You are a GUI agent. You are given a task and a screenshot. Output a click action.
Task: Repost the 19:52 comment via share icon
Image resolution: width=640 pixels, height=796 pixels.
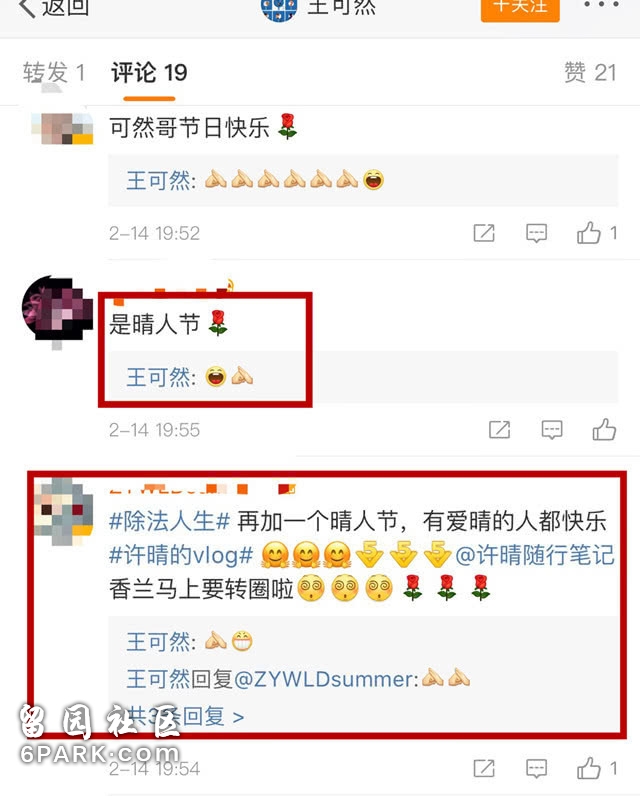(484, 233)
